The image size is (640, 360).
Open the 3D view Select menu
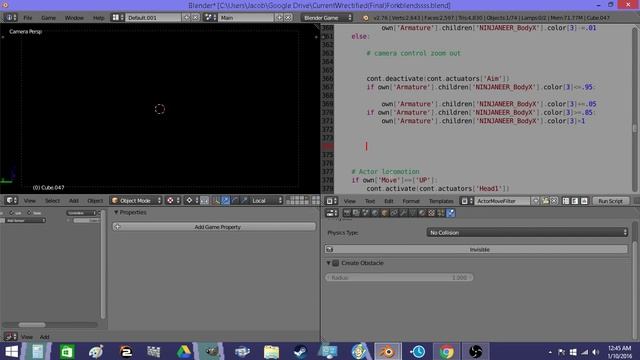(x=52, y=200)
